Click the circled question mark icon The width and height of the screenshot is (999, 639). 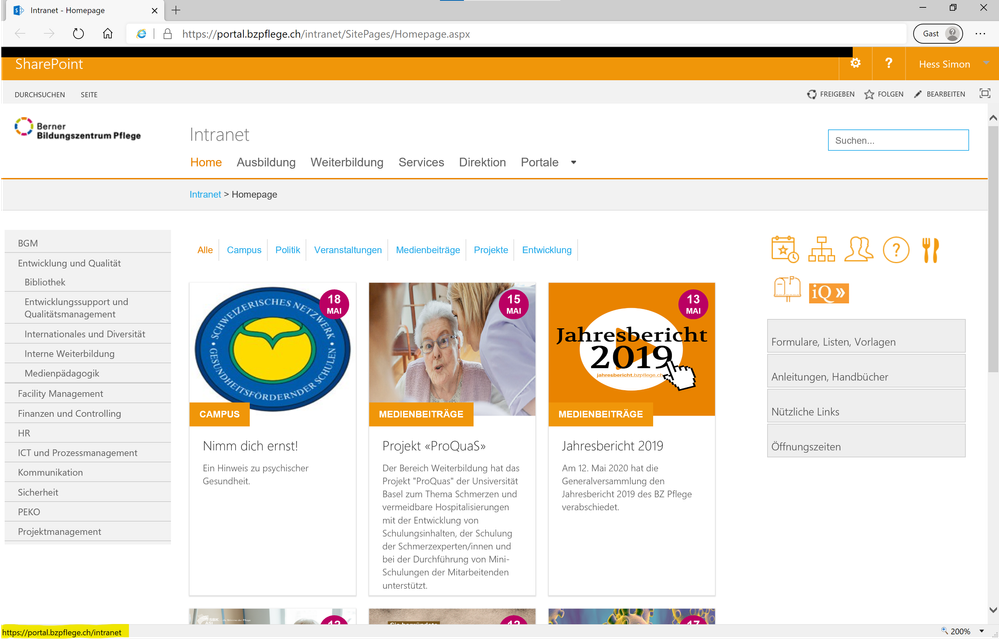point(896,250)
